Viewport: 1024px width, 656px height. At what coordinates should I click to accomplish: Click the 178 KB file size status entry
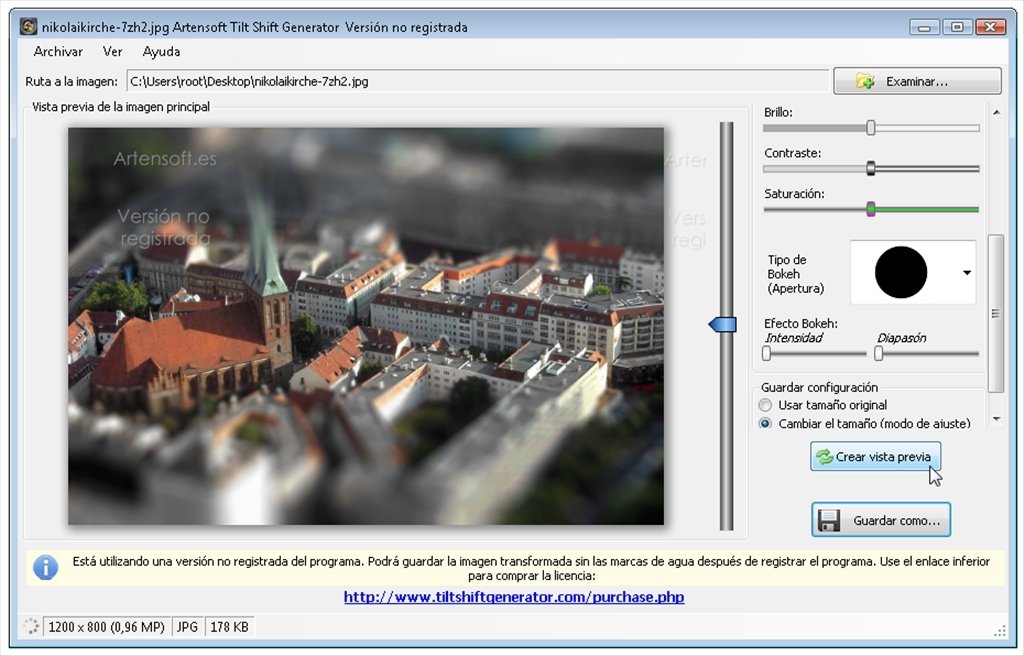229,627
